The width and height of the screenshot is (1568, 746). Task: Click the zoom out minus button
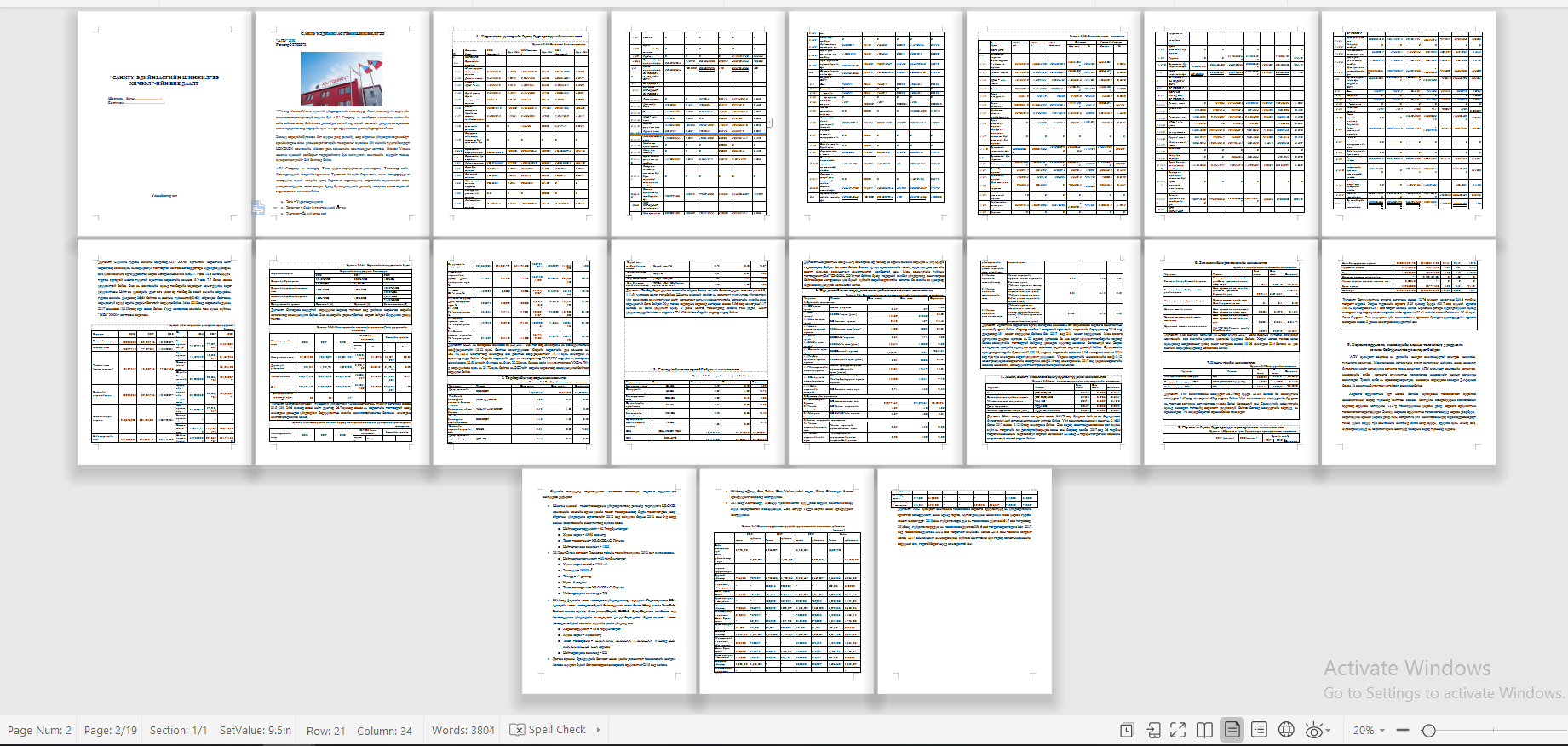1403,730
